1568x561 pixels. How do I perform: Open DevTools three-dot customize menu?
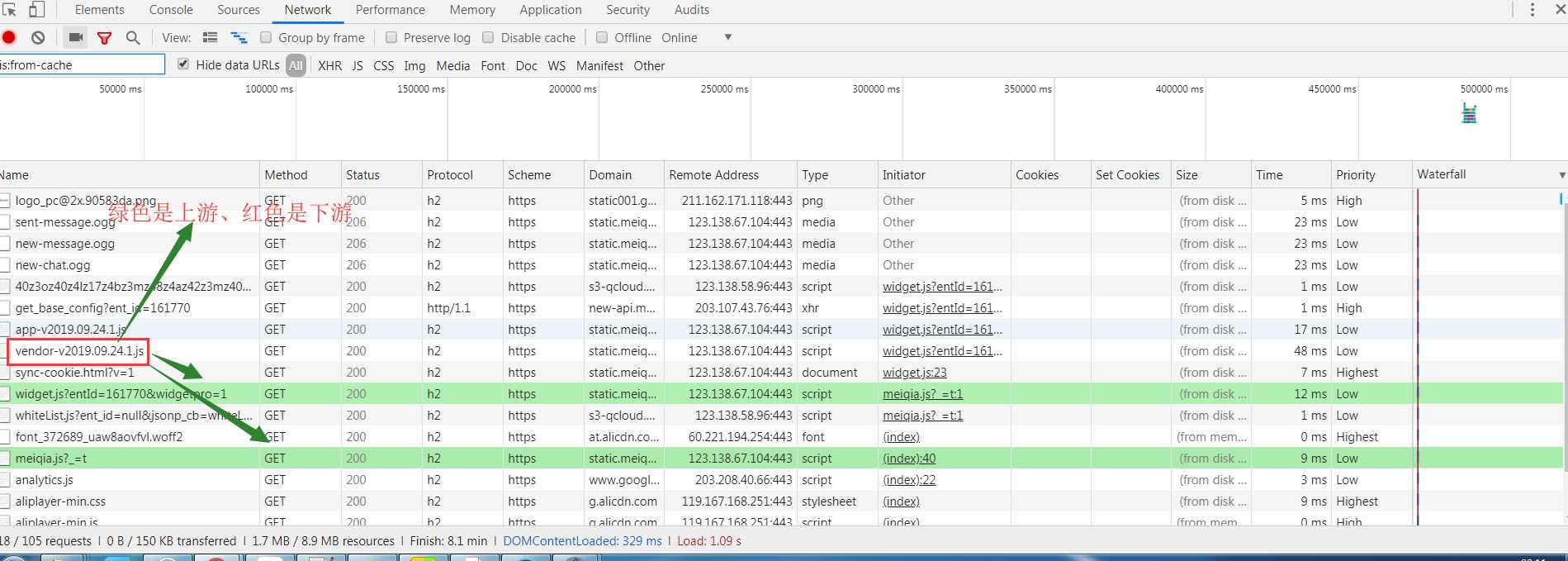[1532, 10]
